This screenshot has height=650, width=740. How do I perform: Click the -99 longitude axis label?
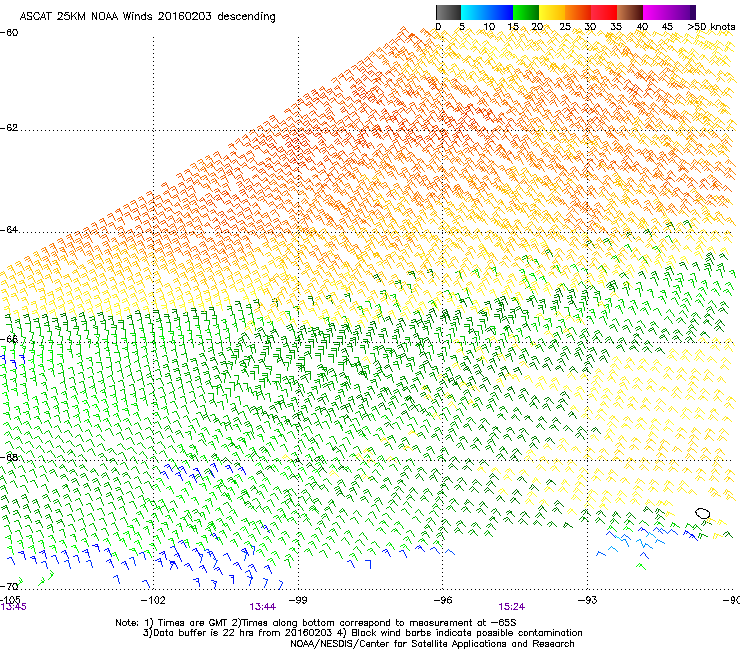(298, 600)
